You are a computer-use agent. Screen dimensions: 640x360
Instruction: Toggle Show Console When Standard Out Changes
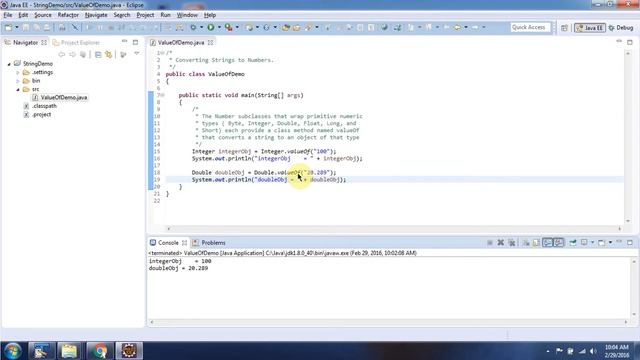coord(547,242)
